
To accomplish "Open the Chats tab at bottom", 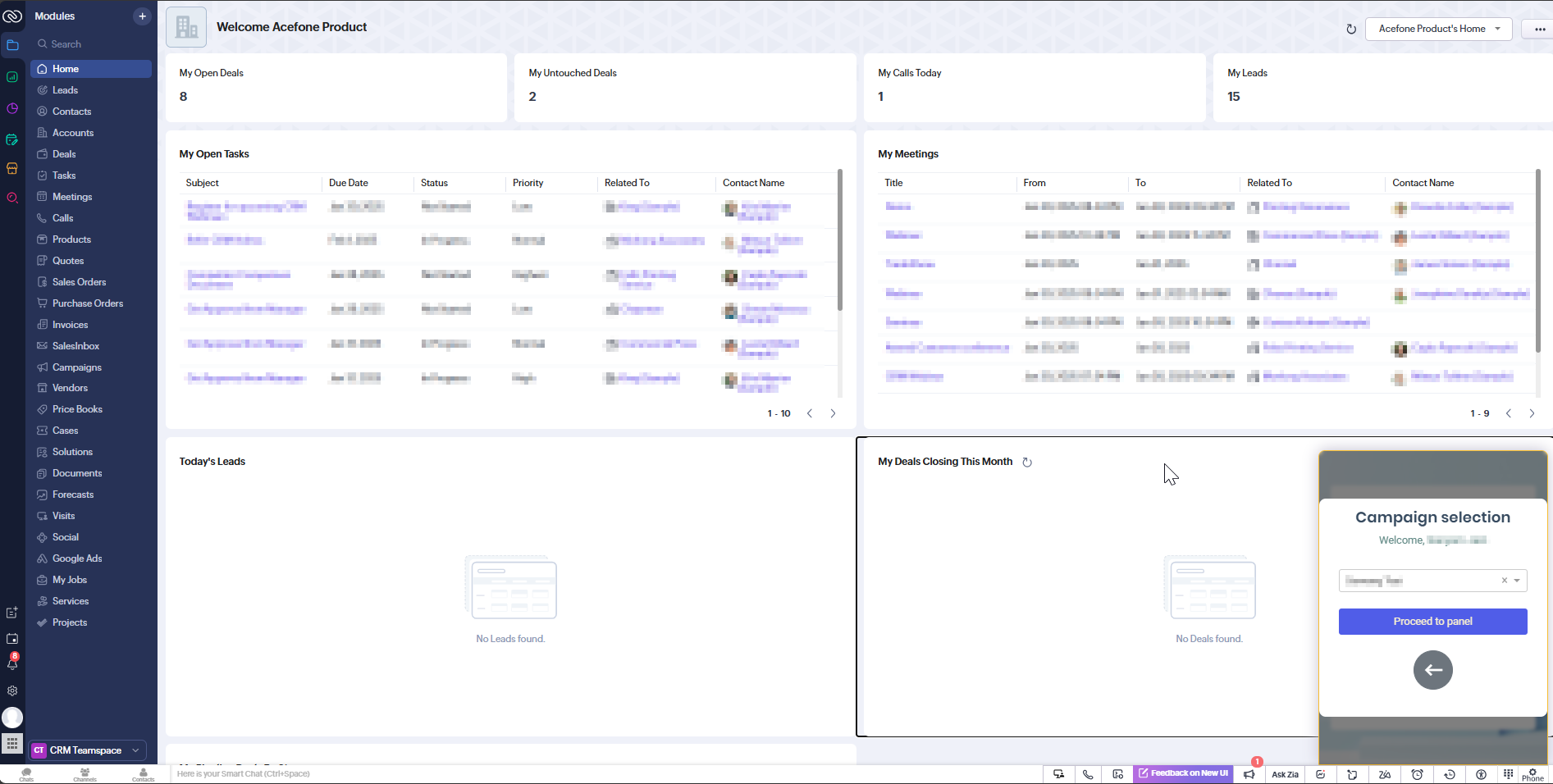I will [26, 774].
